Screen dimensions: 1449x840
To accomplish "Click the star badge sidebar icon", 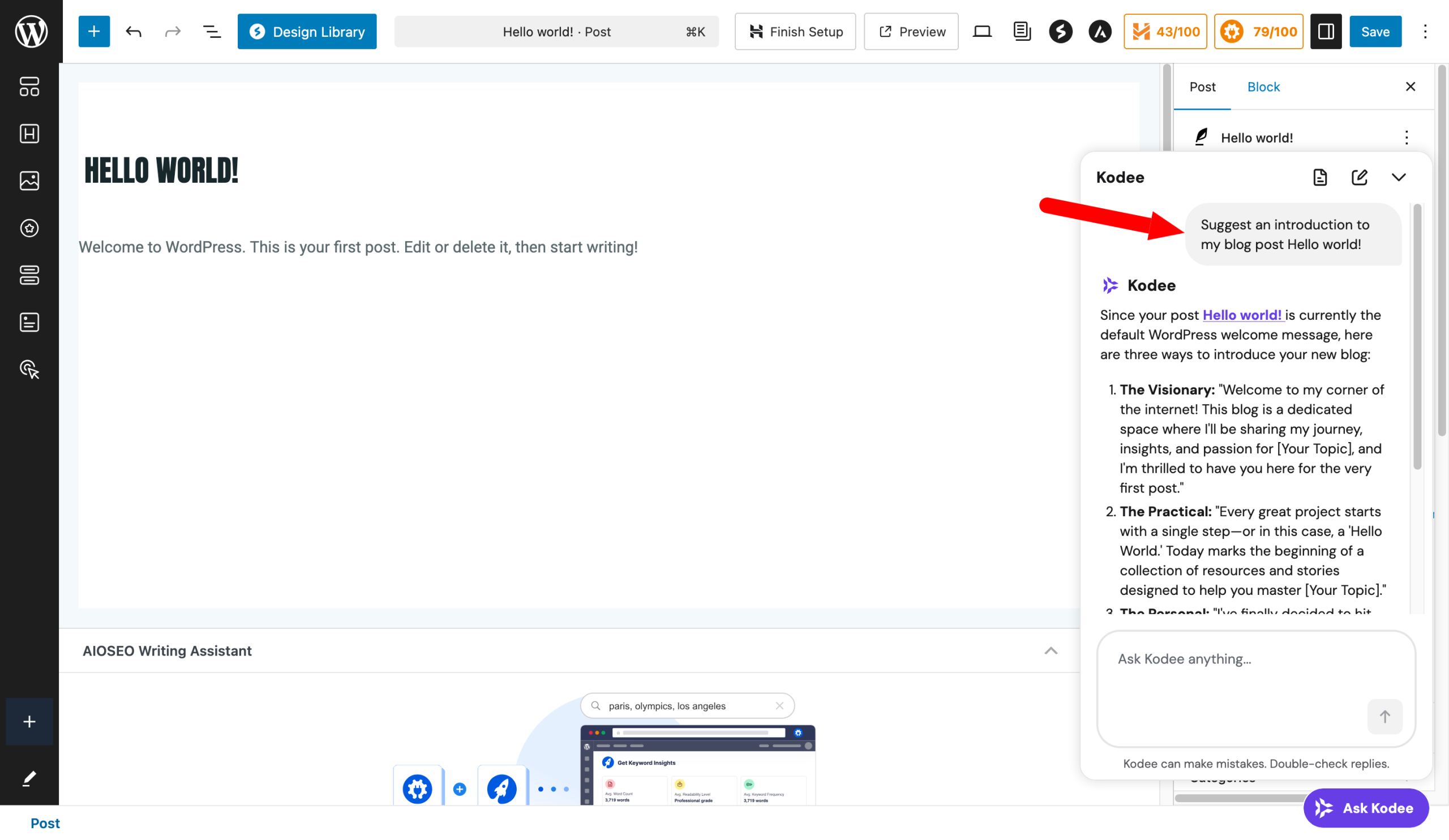I will tap(29, 228).
